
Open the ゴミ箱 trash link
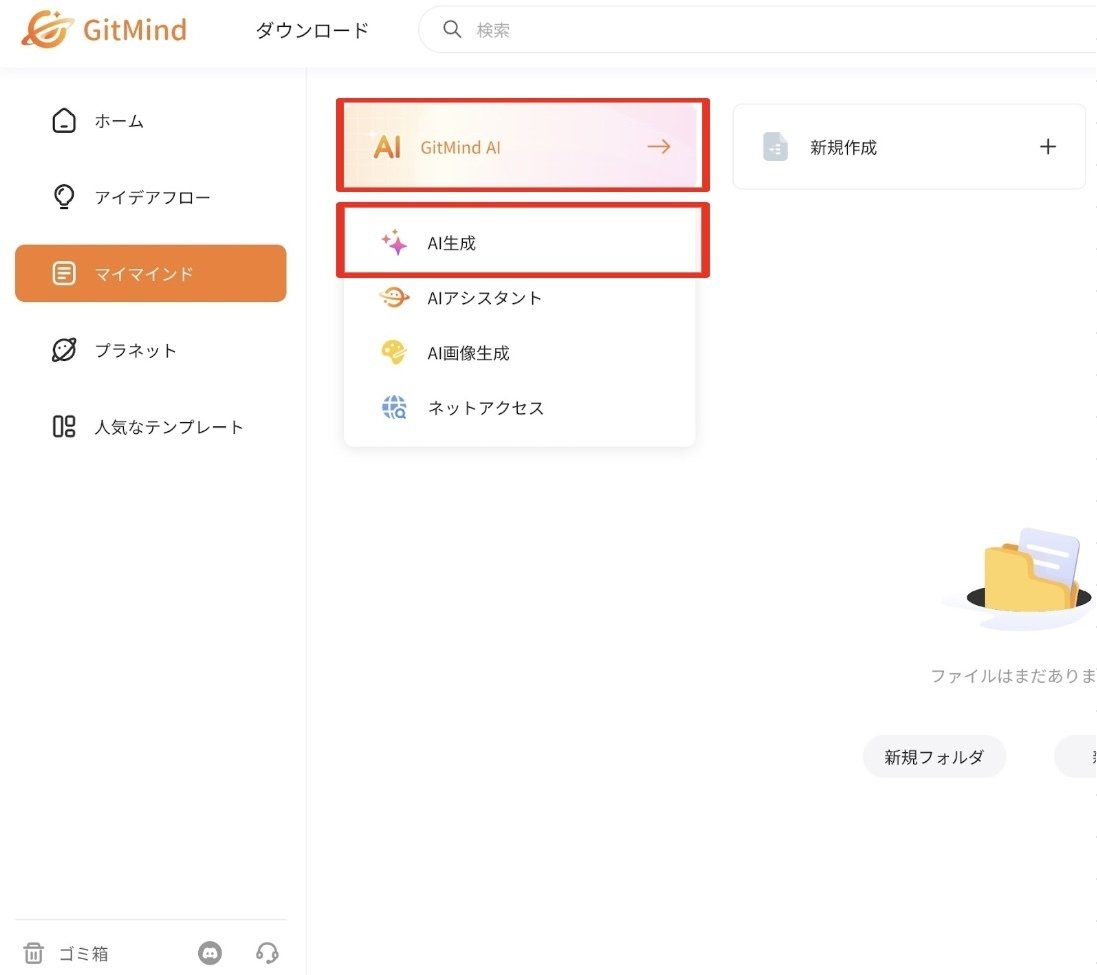(x=83, y=953)
